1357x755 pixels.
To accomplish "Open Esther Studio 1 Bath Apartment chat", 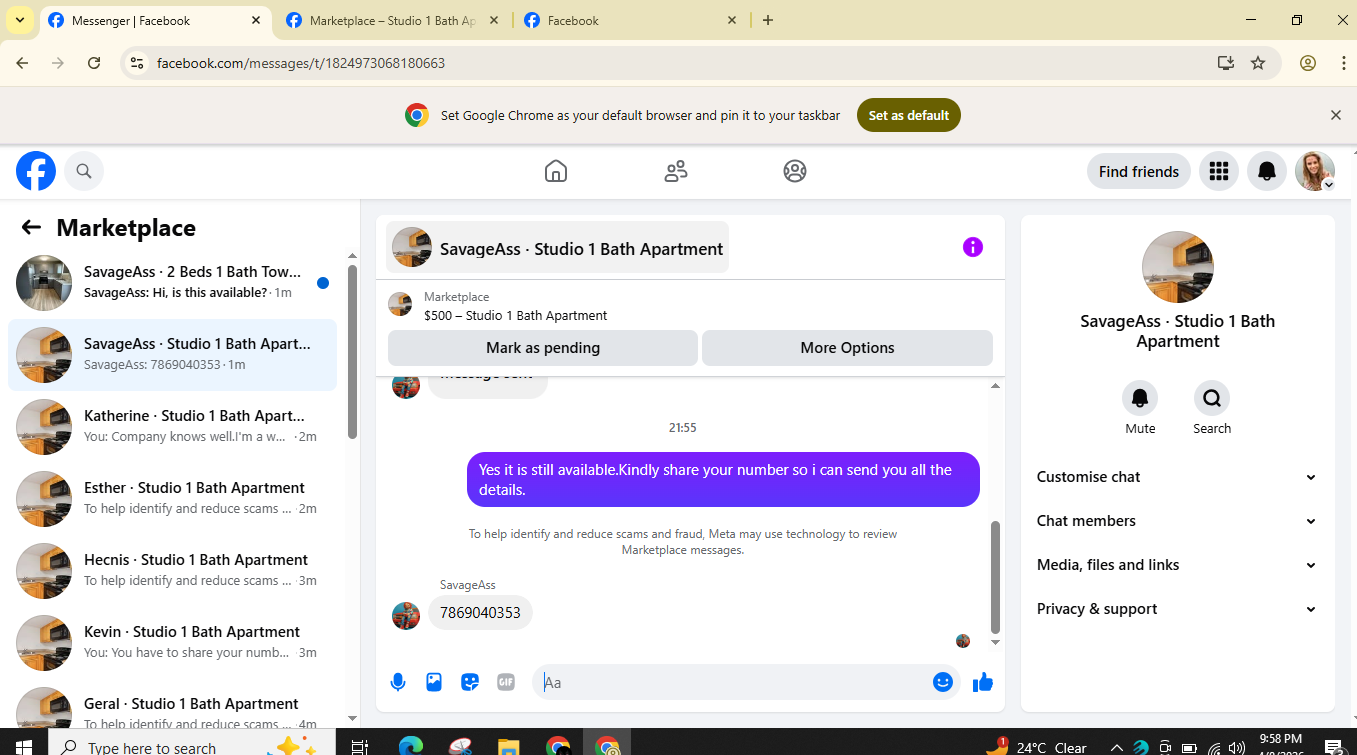I will [x=172, y=499].
